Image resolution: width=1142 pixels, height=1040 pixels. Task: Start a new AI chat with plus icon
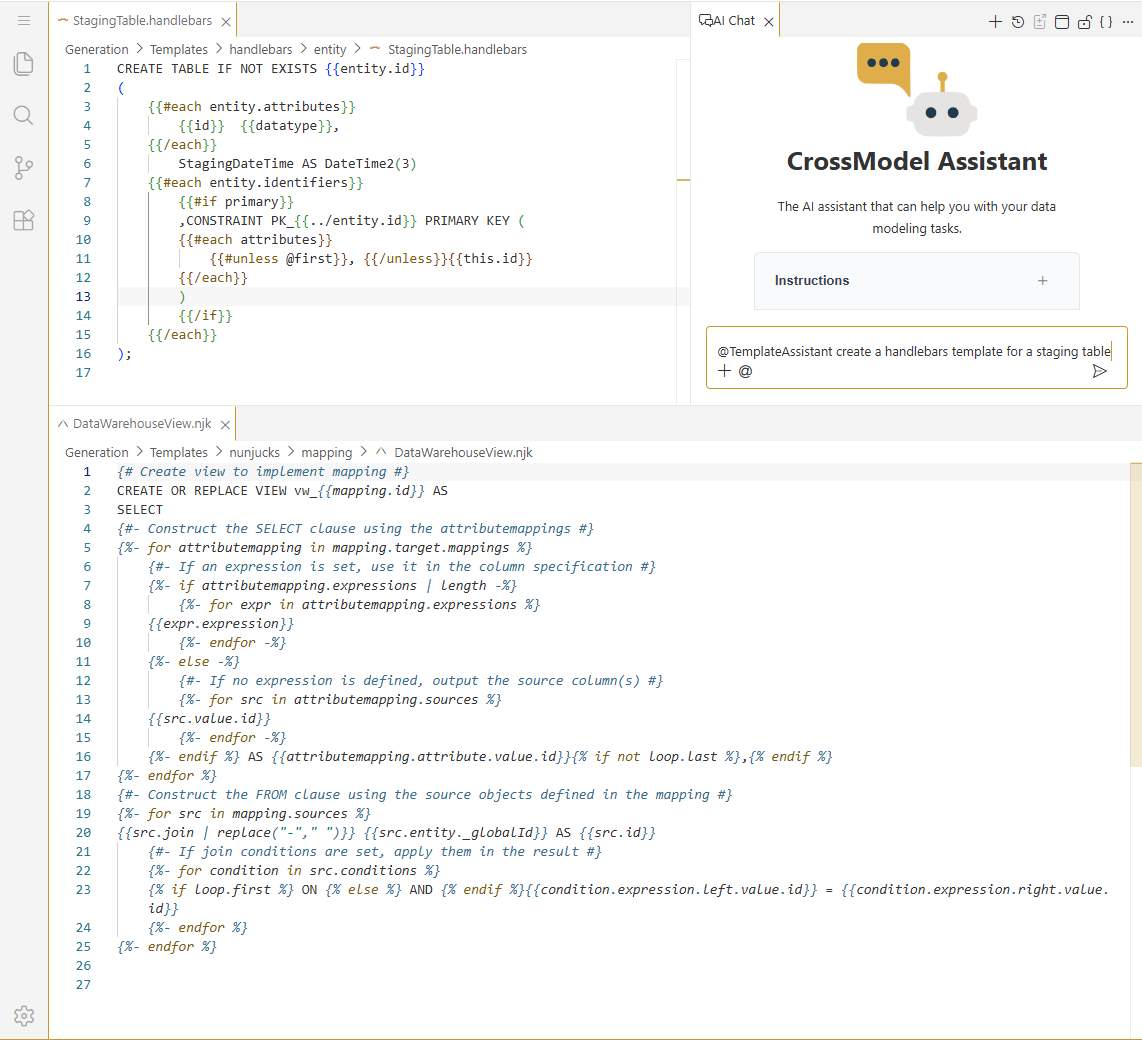(995, 22)
